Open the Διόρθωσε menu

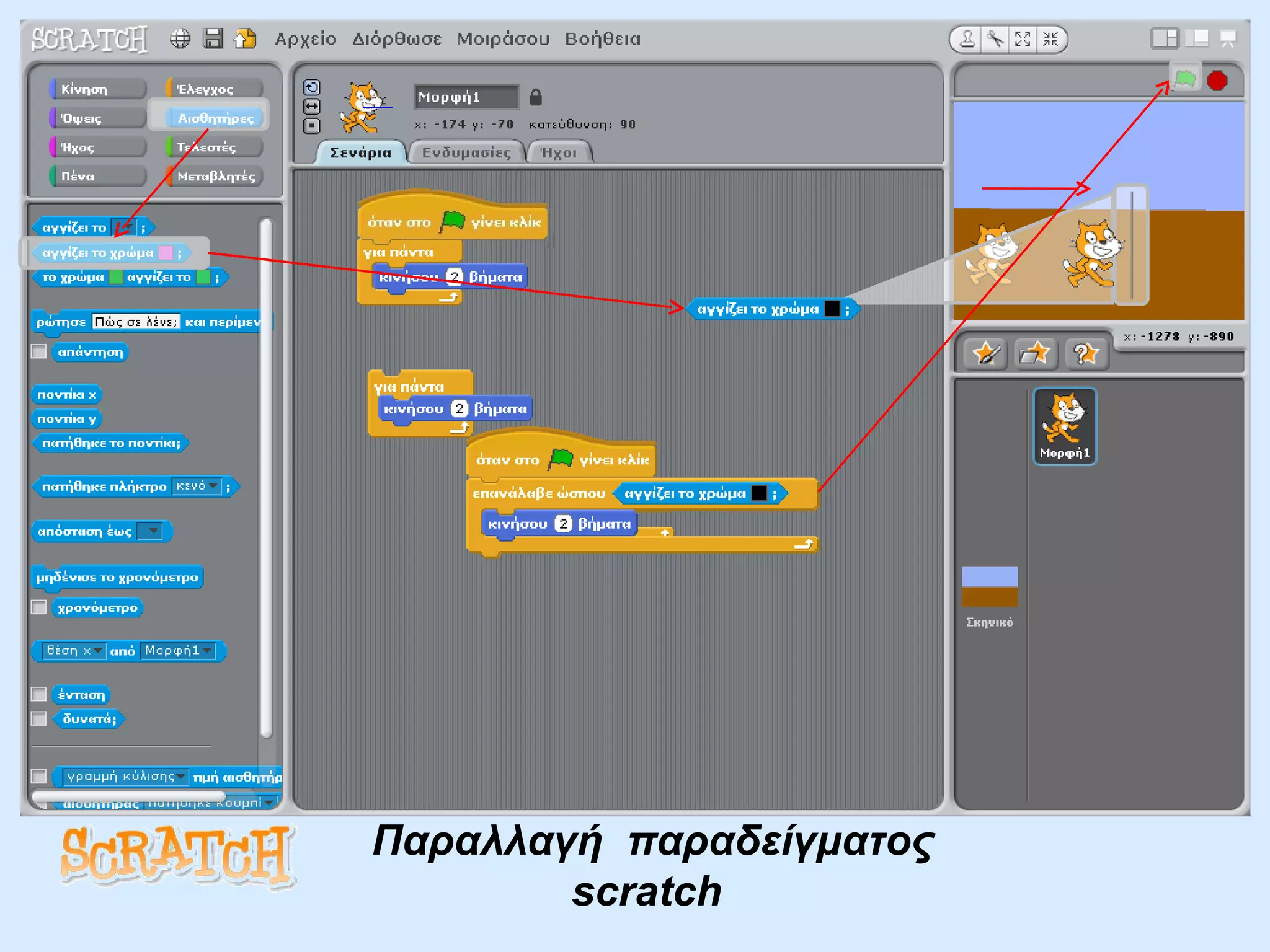pos(397,38)
